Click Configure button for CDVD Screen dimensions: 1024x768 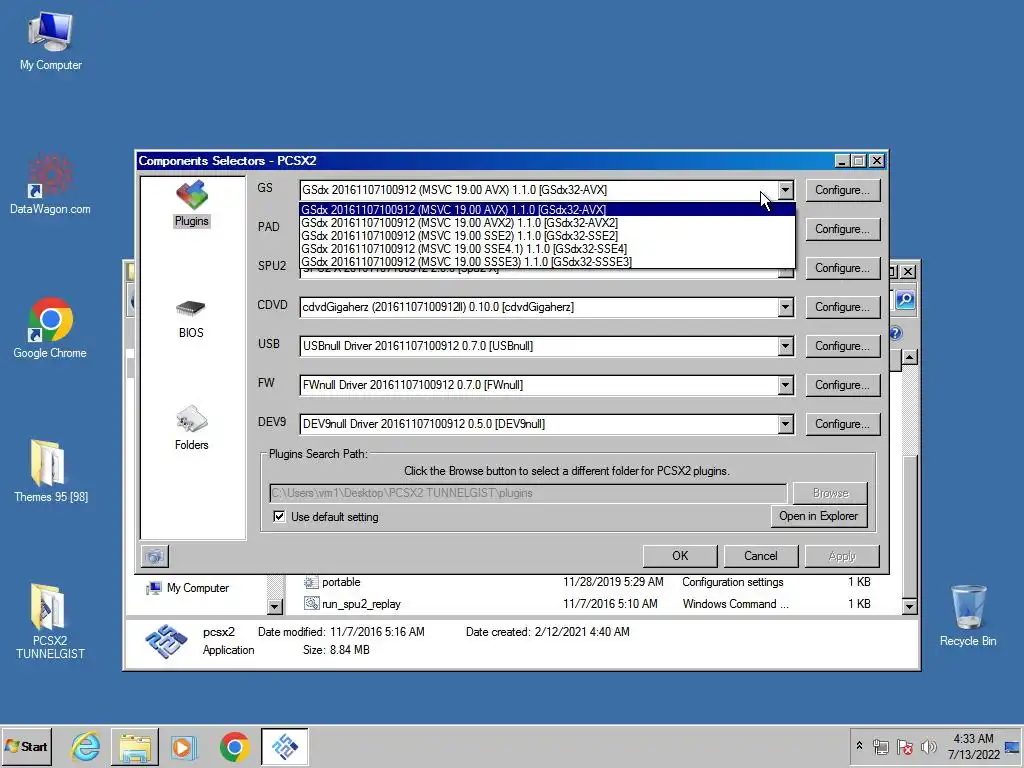click(842, 307)
